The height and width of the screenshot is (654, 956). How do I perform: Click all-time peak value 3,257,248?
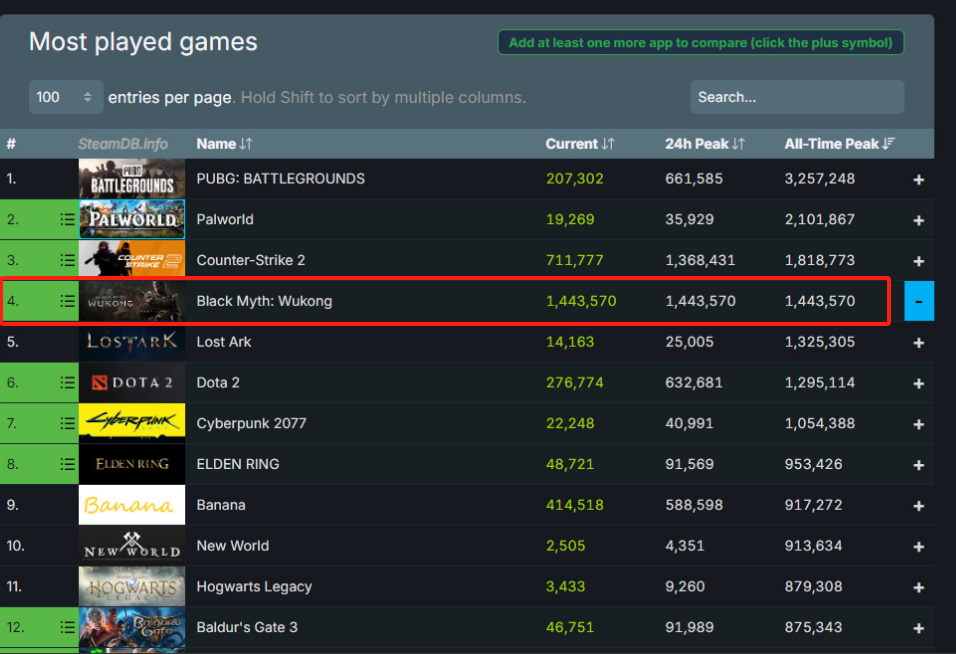(819, 179)
